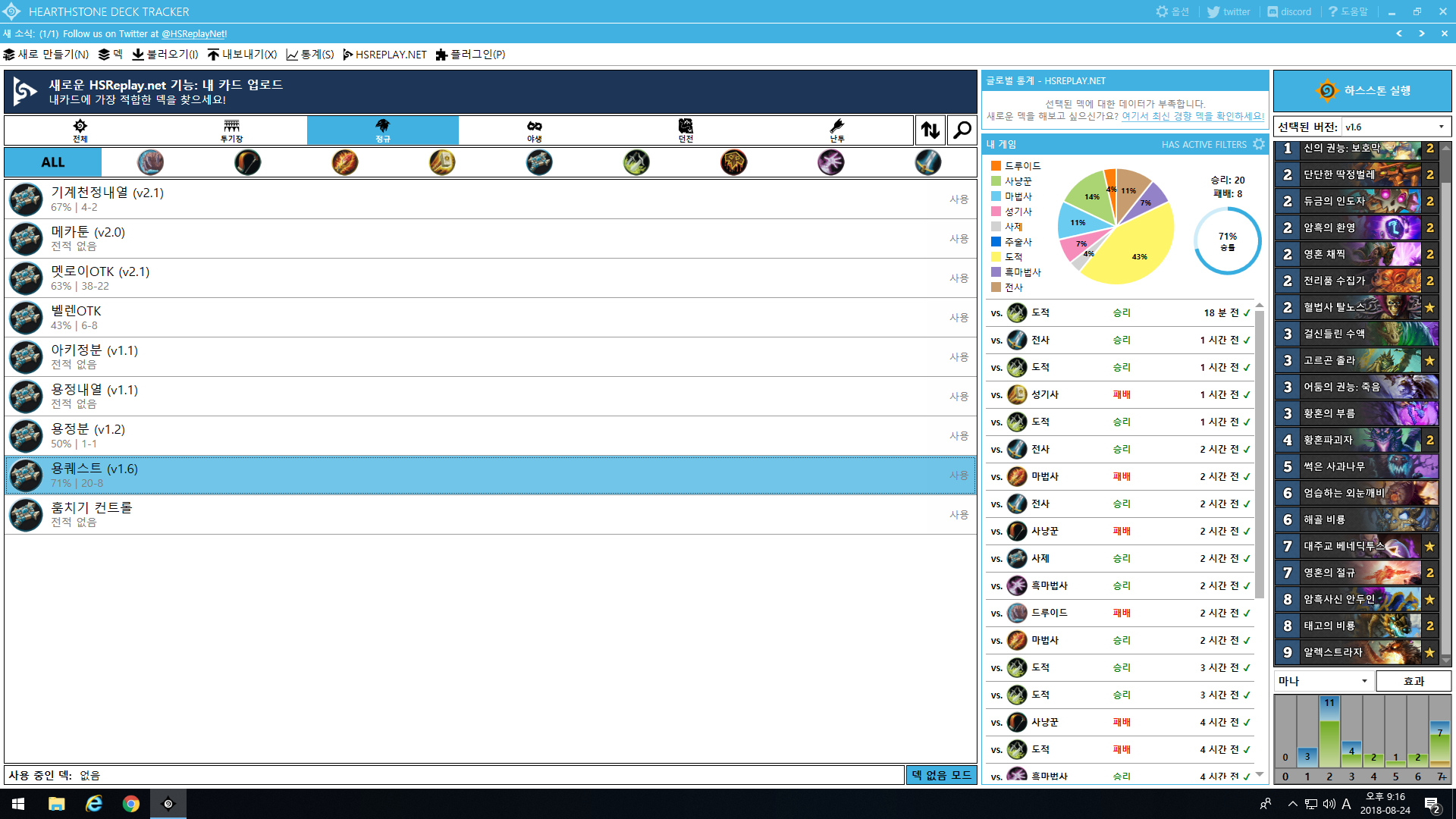Select the 전체 deck type tab
This screenshot has height=819, width=1456.
(80, 130)
